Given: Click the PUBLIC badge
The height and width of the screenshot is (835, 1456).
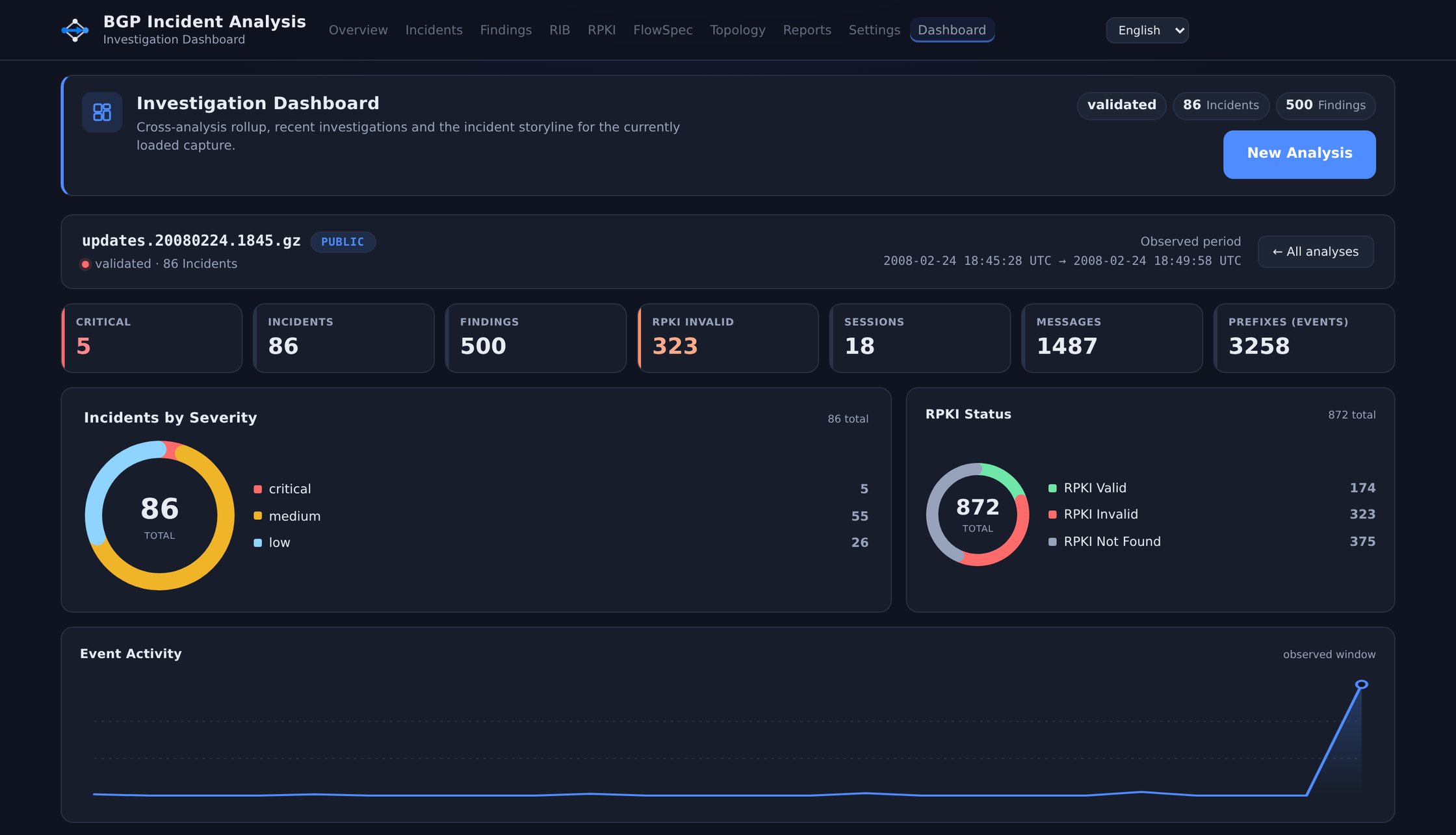Looking at the screenshot, I should [343, 242].
